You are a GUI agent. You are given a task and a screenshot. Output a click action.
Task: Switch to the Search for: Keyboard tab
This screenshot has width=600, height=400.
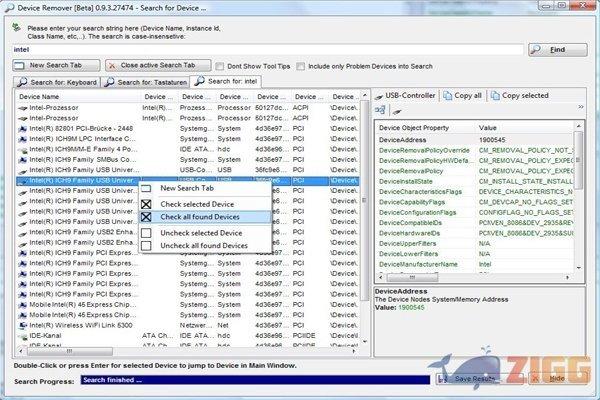(58, 81)
